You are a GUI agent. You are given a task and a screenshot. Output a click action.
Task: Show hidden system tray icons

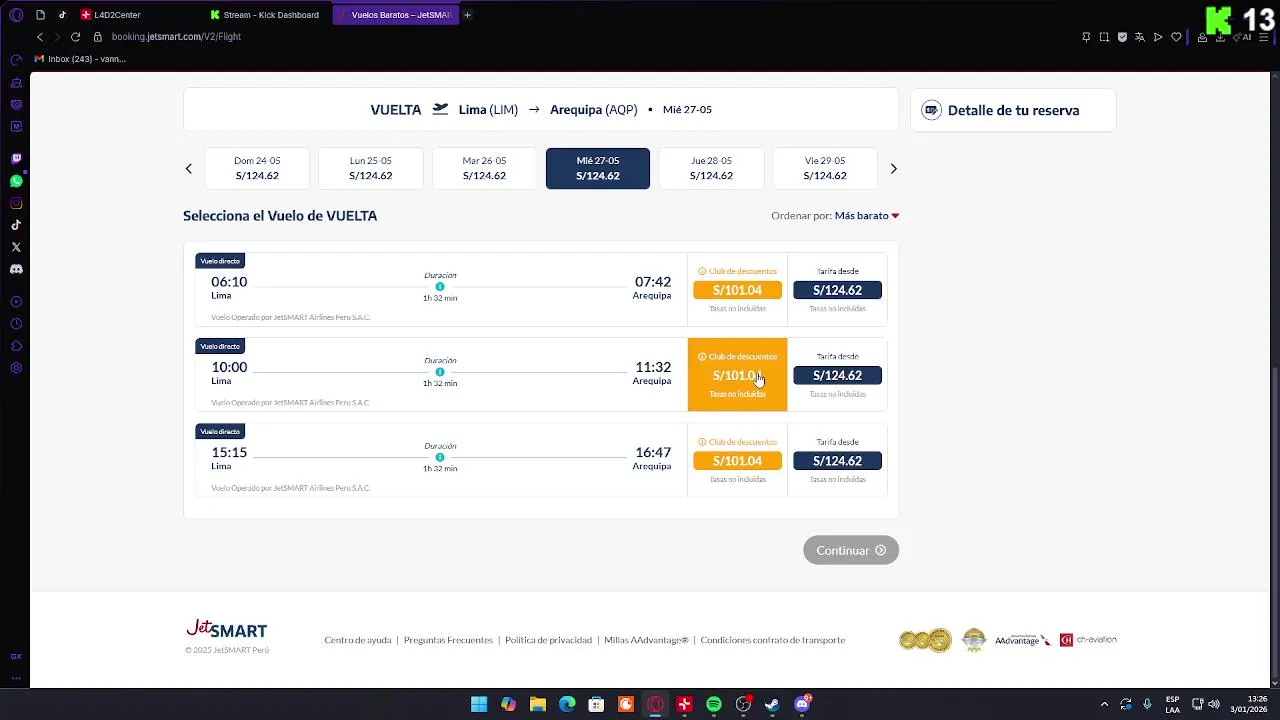(x=1104, y=704)
